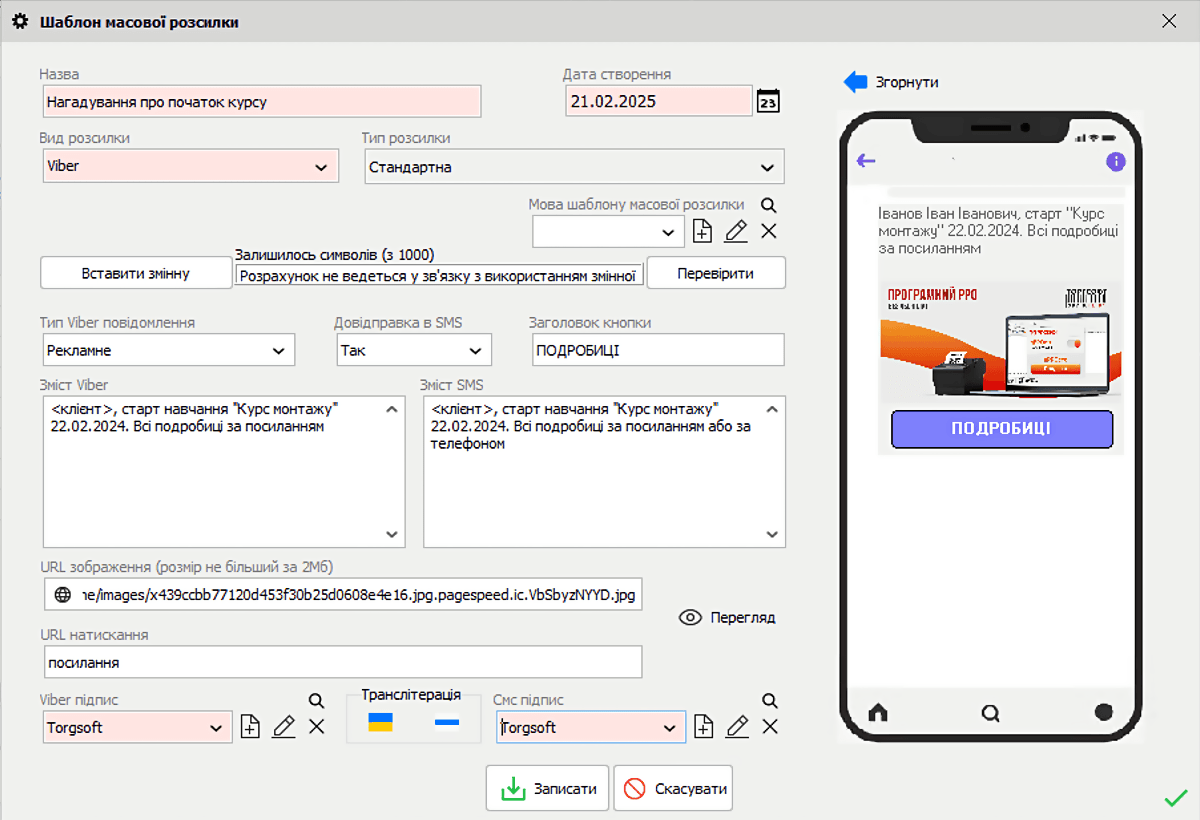Delete the Viber підпис entry with X icon

coord(317,727)
